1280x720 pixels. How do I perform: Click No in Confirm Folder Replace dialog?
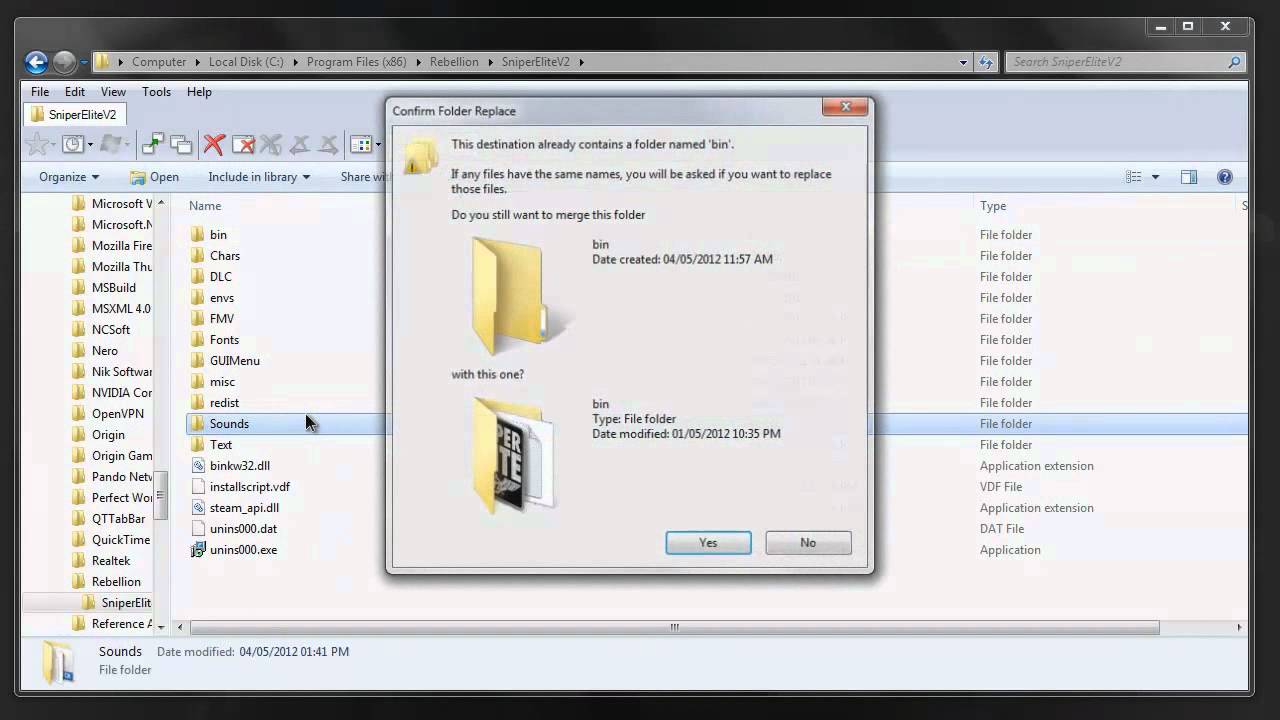(808, 542)
